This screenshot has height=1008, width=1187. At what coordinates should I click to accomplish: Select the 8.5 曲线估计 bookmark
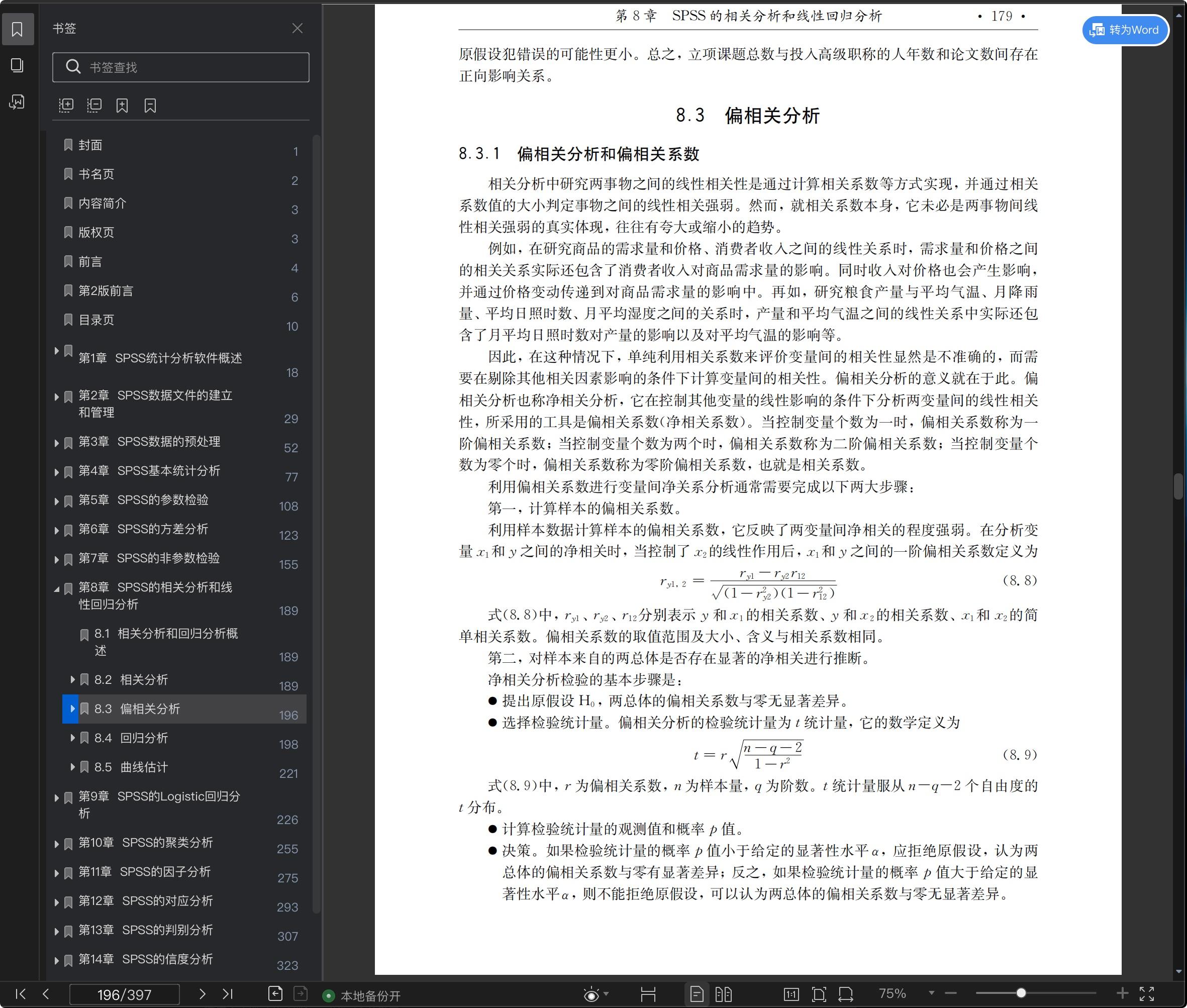pos(131,767)
